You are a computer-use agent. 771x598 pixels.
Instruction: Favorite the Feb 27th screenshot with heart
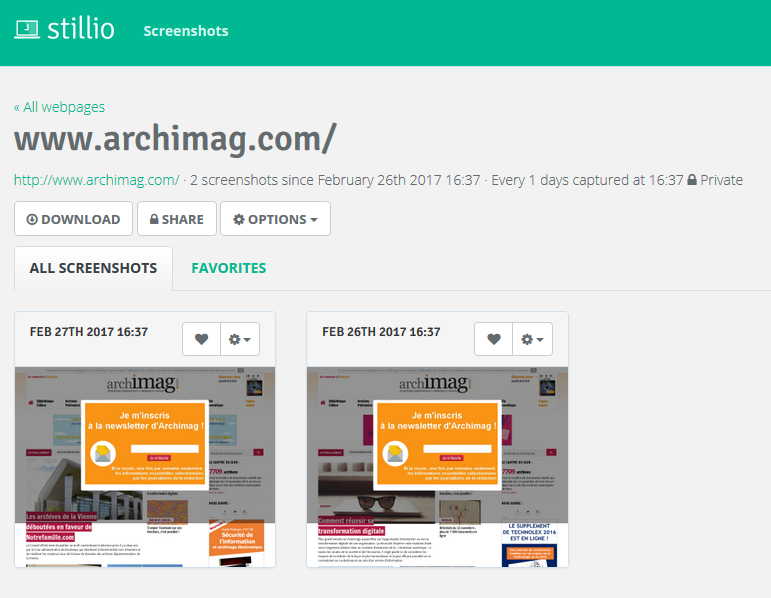click(x=201, y=339)
